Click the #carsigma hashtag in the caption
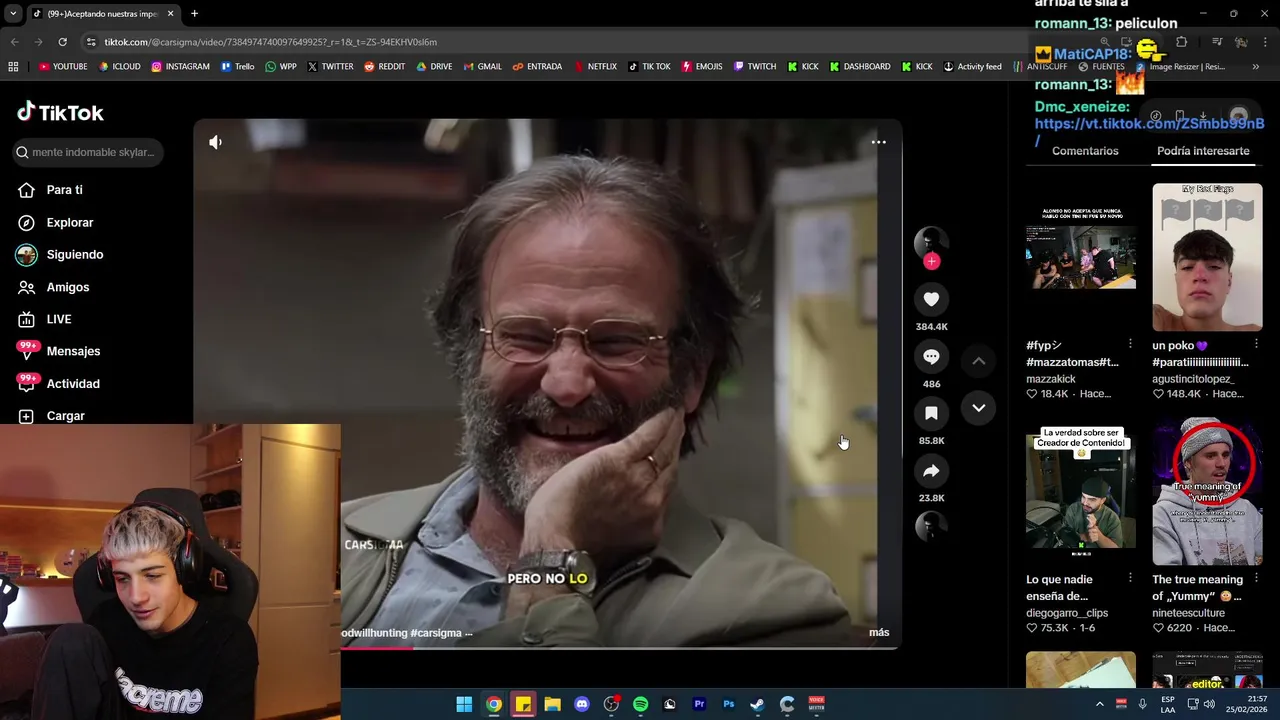Screen dimensions: 1280x720 click(436, 633)
